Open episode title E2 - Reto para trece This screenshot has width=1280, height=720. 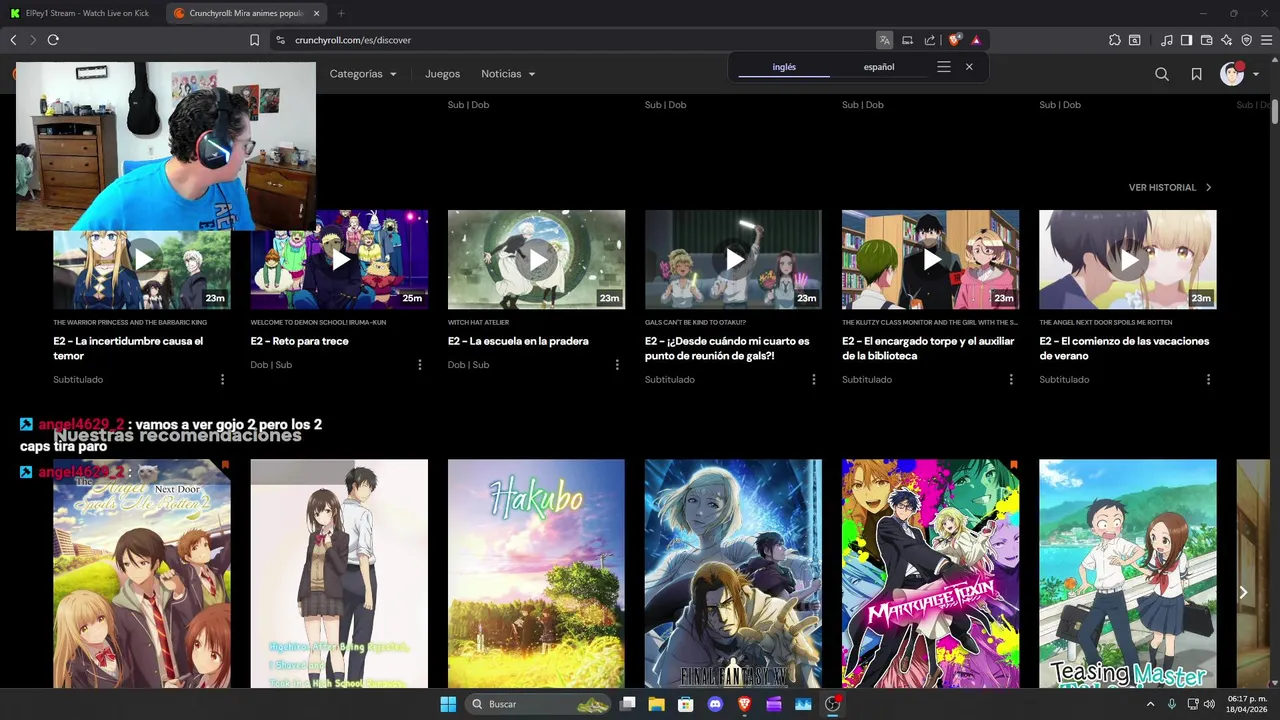point(299,341)
